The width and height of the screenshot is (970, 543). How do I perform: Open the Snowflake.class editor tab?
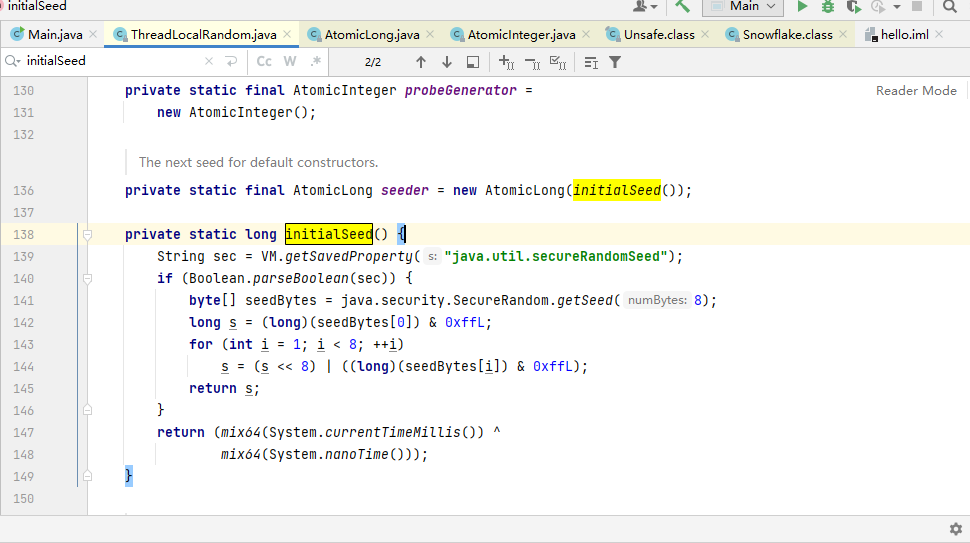[x=787, y=35]
